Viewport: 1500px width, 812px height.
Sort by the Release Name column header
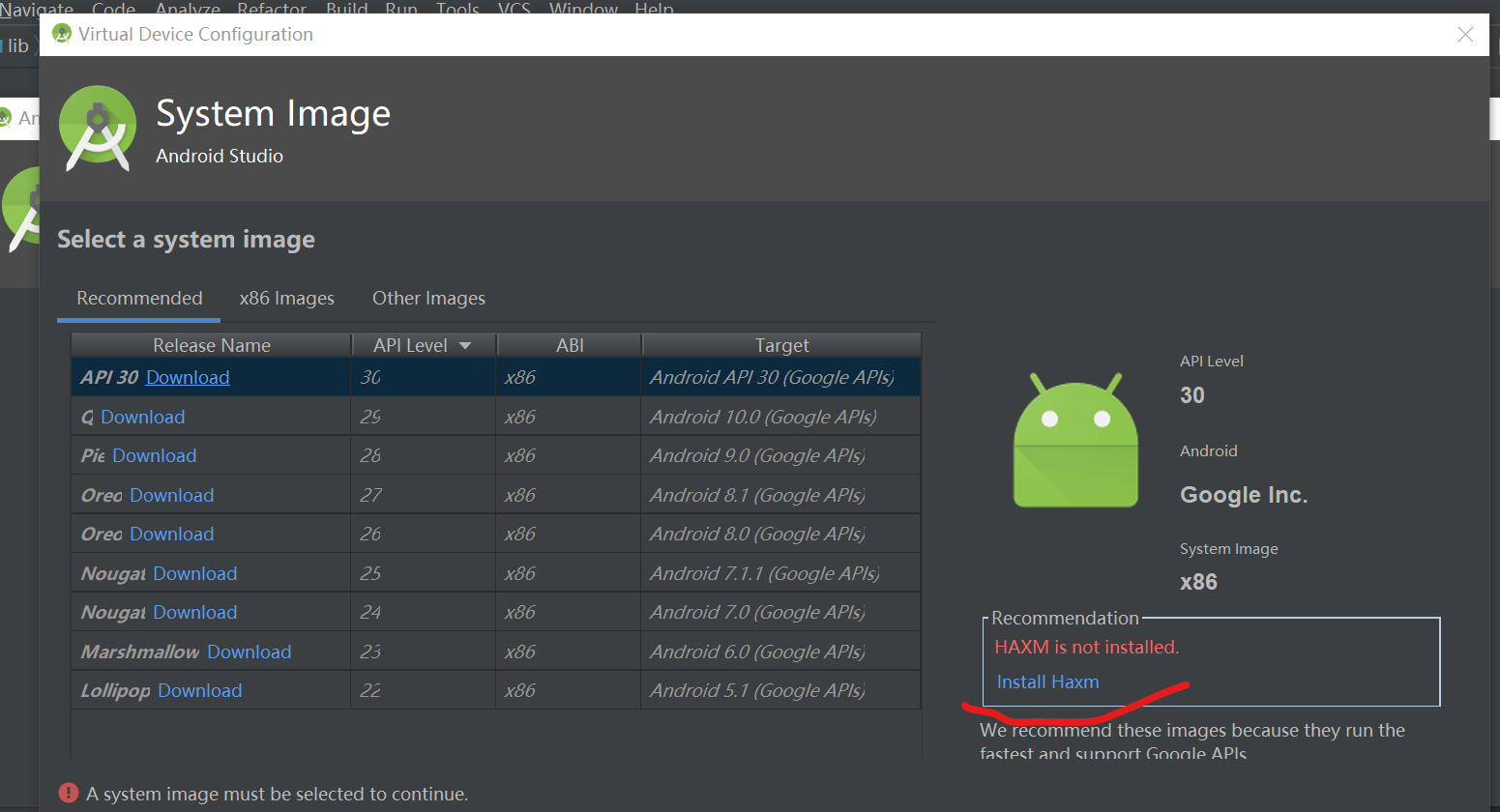point(211,344)
